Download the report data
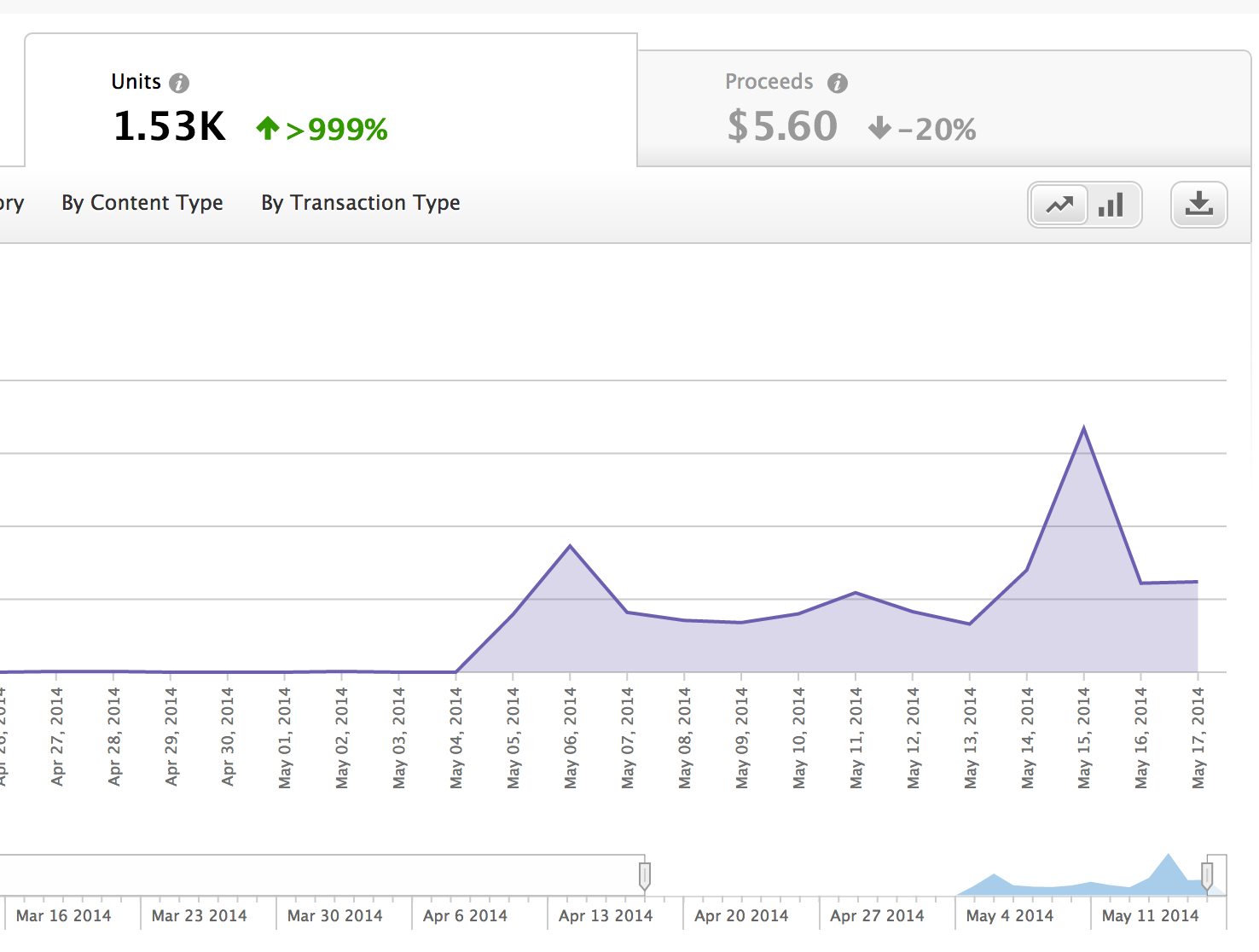Viewport: 1259px width, 952px height. click(1198, 205)
